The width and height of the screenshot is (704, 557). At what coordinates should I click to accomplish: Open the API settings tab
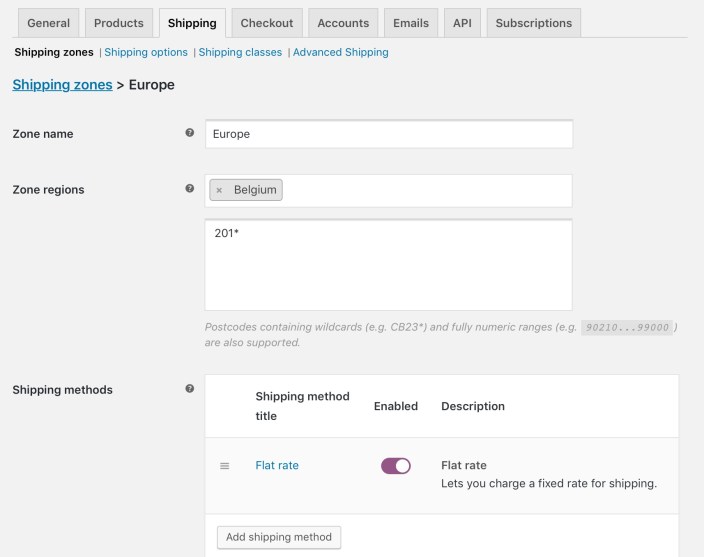tap(462, 23)
